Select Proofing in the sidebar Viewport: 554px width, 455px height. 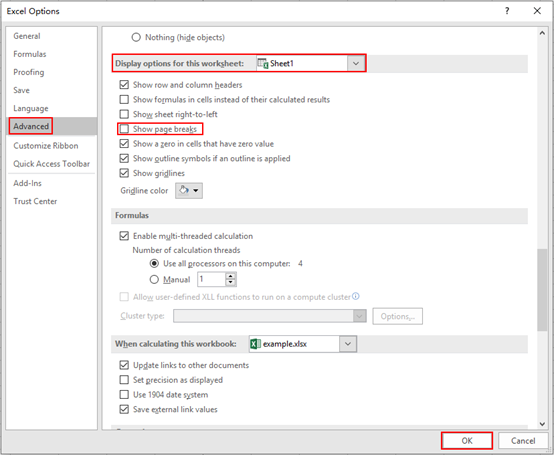click(29, 72)
